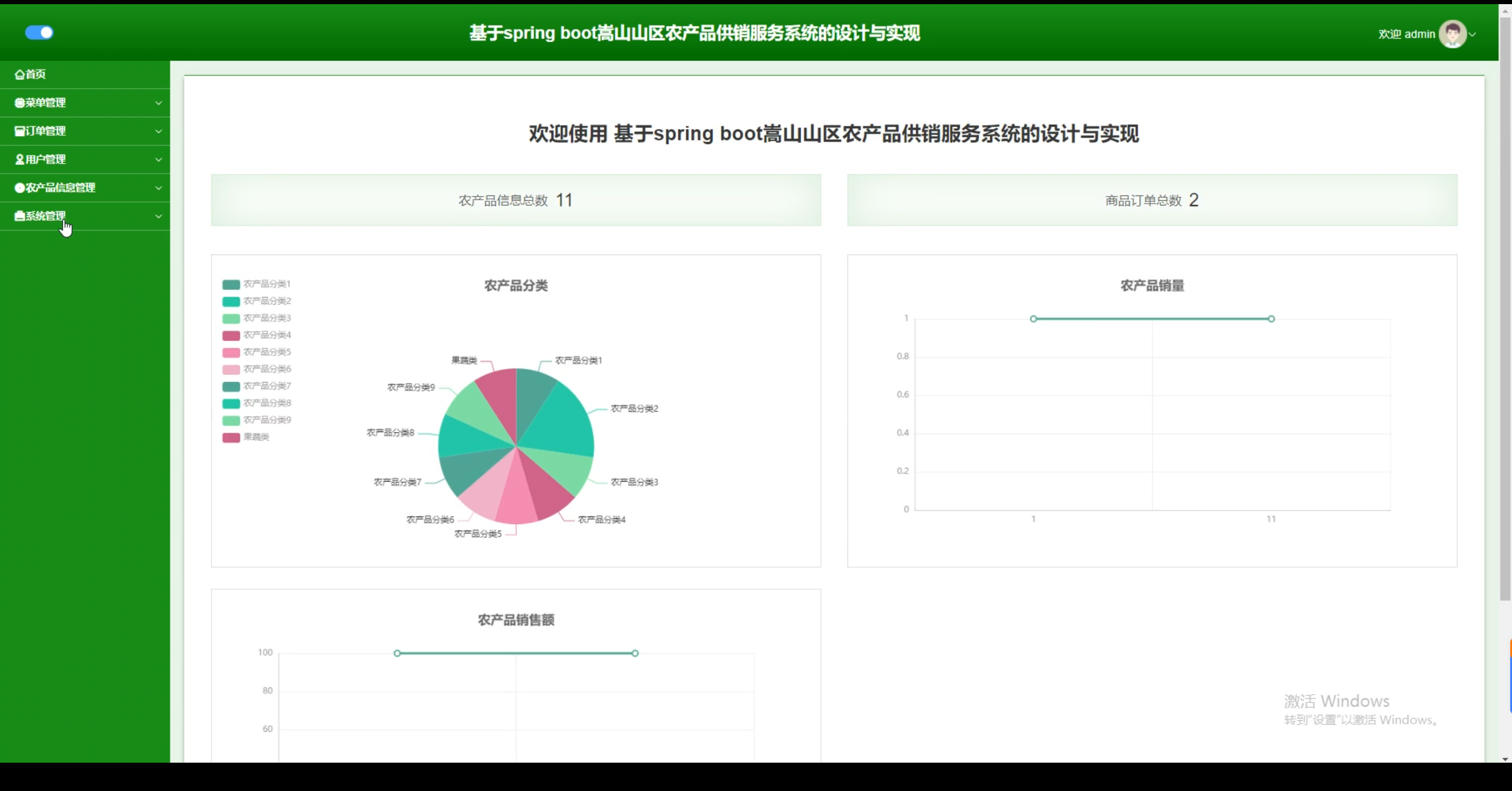This screenshot has width=1512, height=791.
Task: Expand the 用户管理 chevron arrow
Action: pyautogui.click(x=158, y=159)
